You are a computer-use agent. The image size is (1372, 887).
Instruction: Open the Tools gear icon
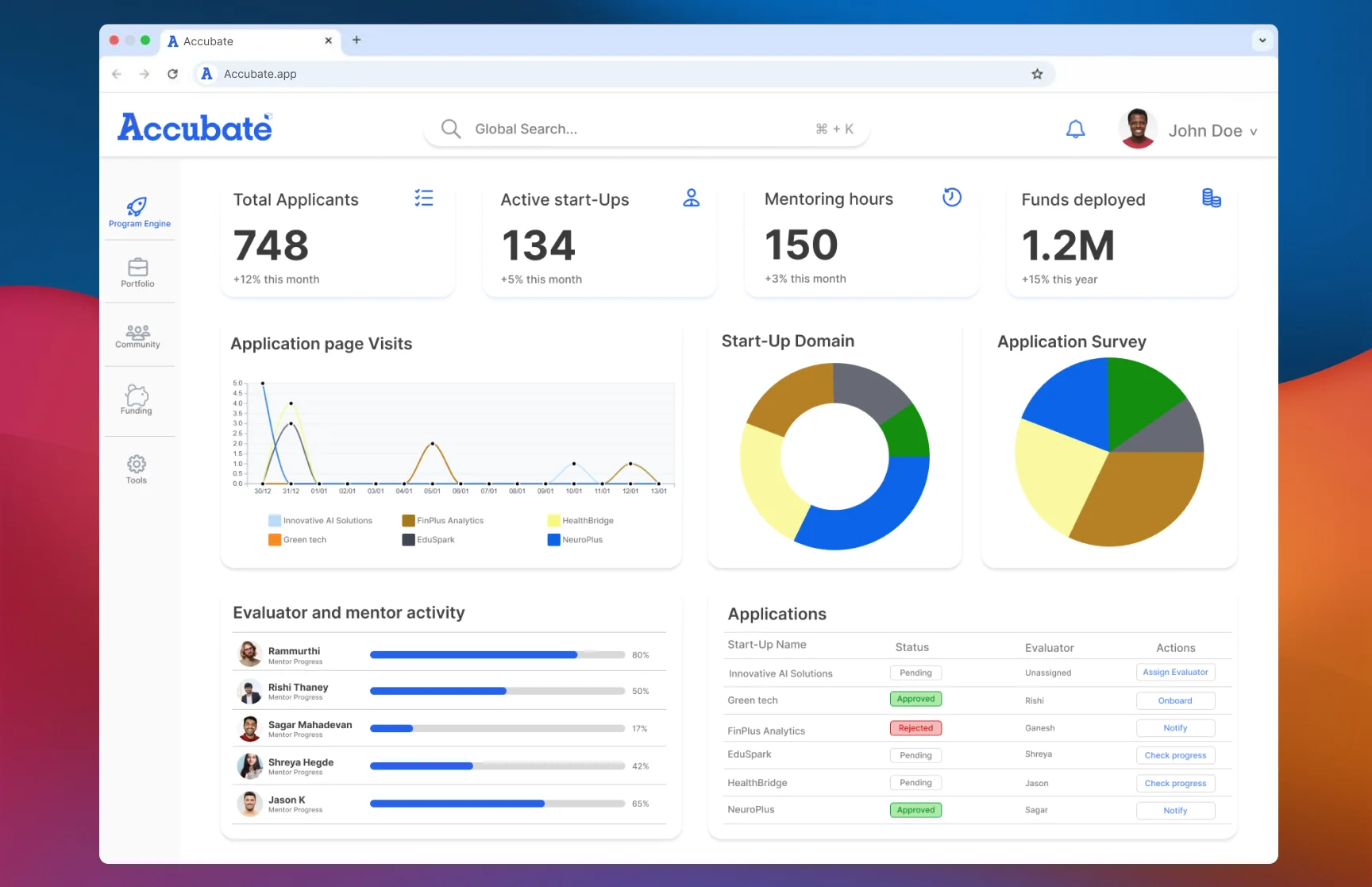pyautogui.click(x=137, y=465)
